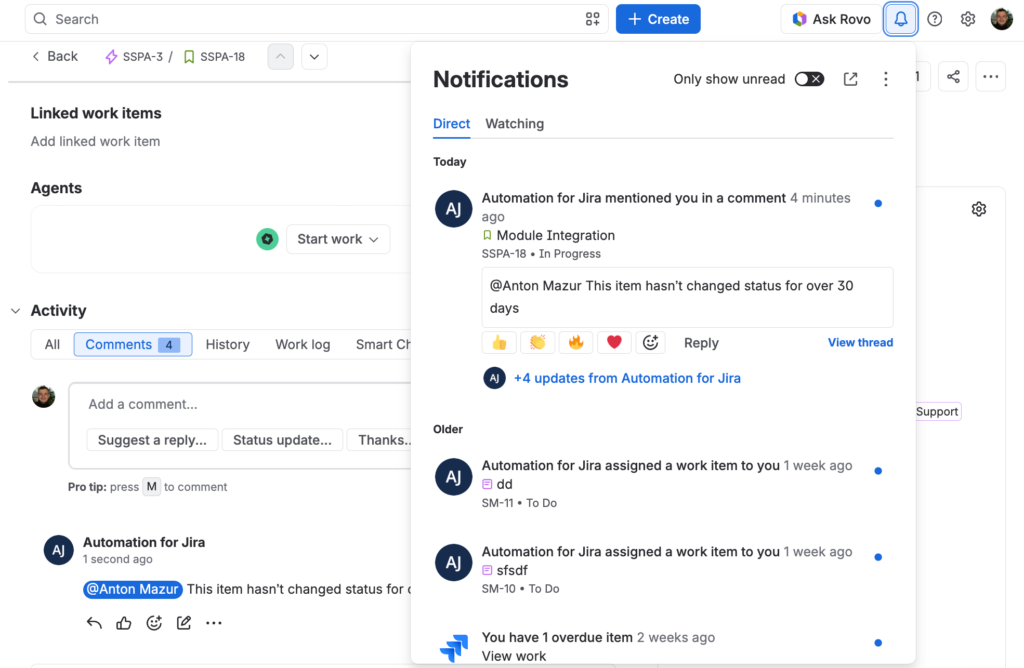Click the green agent icon
The width and height of the screenshot is (1024, 668).
(x=267, y=239)
